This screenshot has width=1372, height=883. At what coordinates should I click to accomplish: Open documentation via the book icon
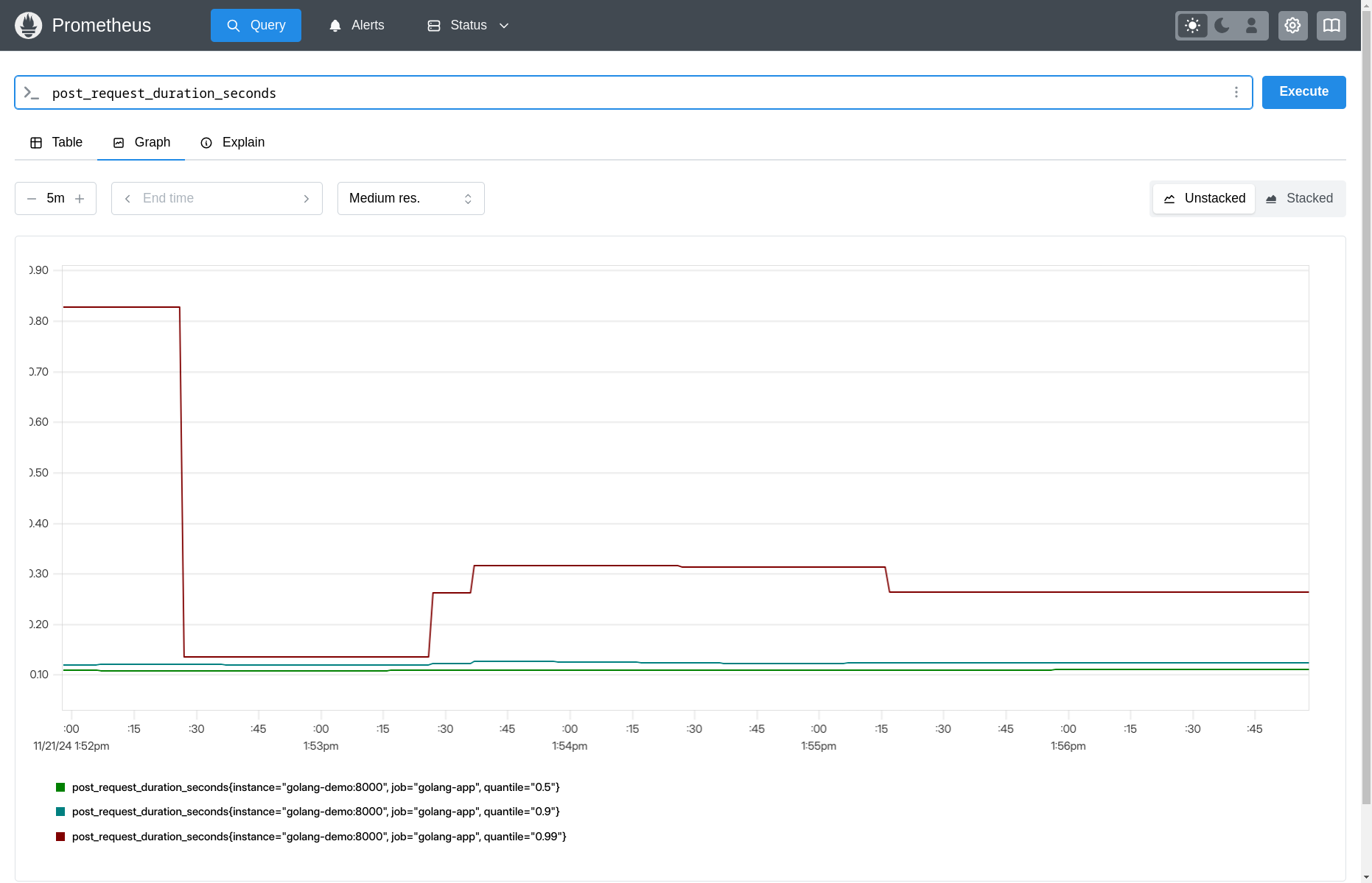point(1331,25)
